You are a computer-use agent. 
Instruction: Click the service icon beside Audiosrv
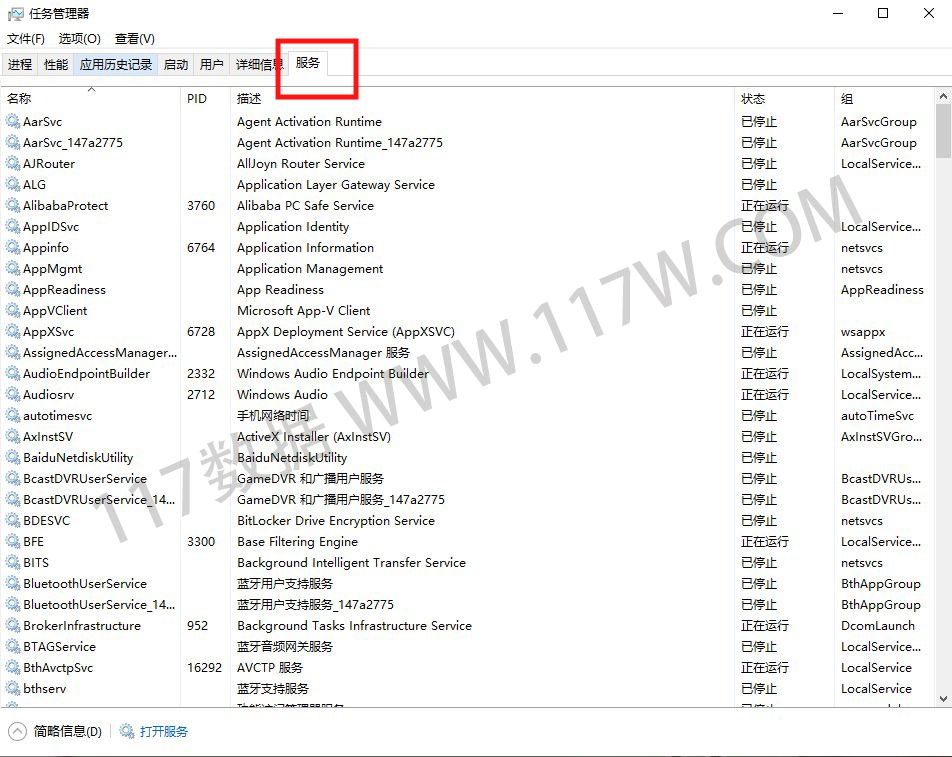click(13, 395)
